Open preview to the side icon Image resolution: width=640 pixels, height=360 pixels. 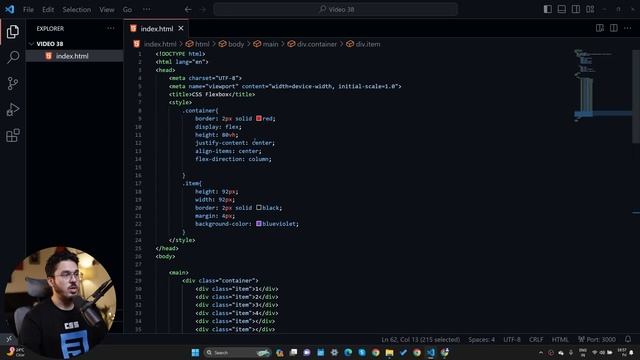[600, 28]
